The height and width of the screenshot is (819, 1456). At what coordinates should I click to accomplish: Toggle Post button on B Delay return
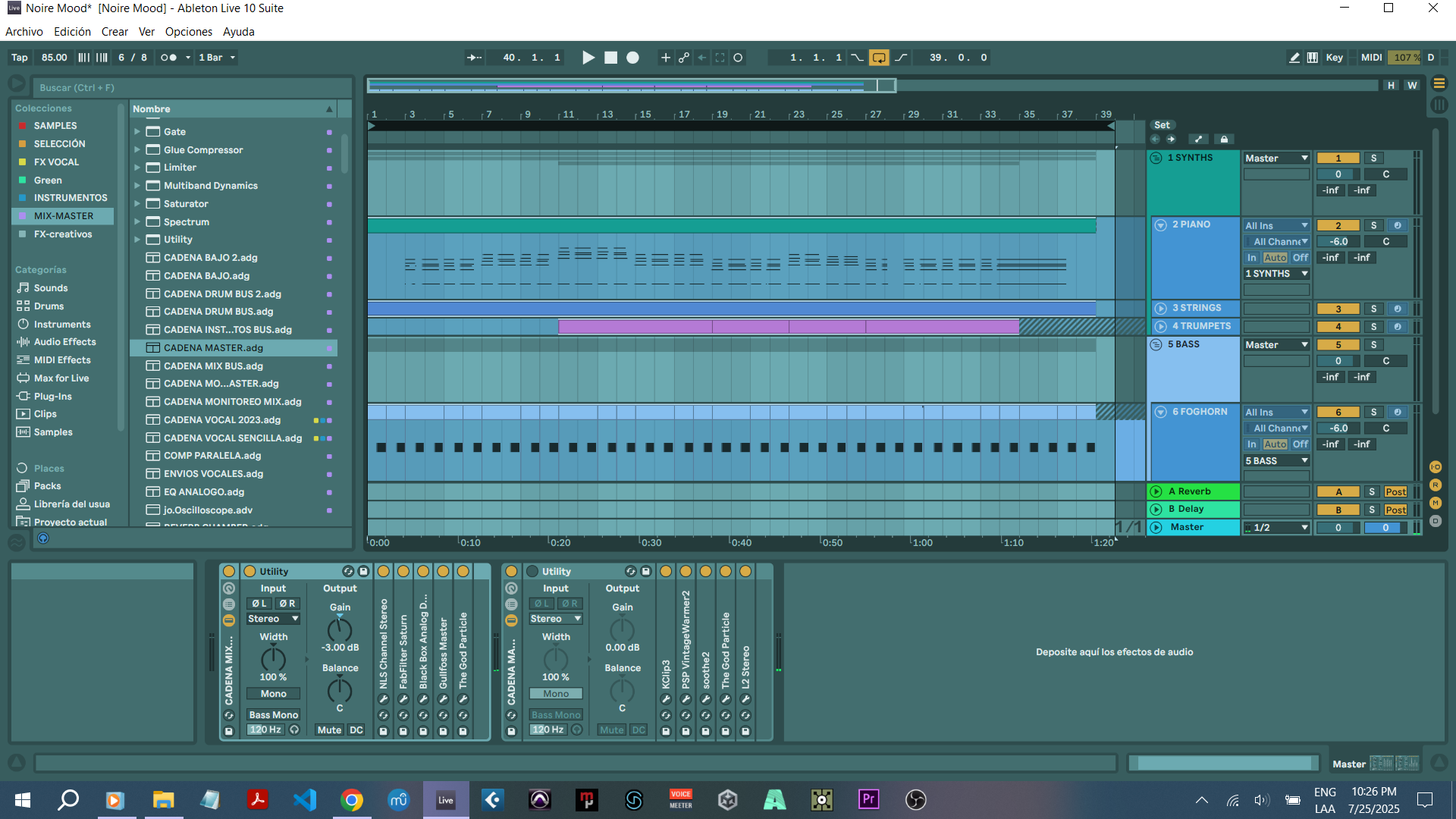[x=1395, y=510]
